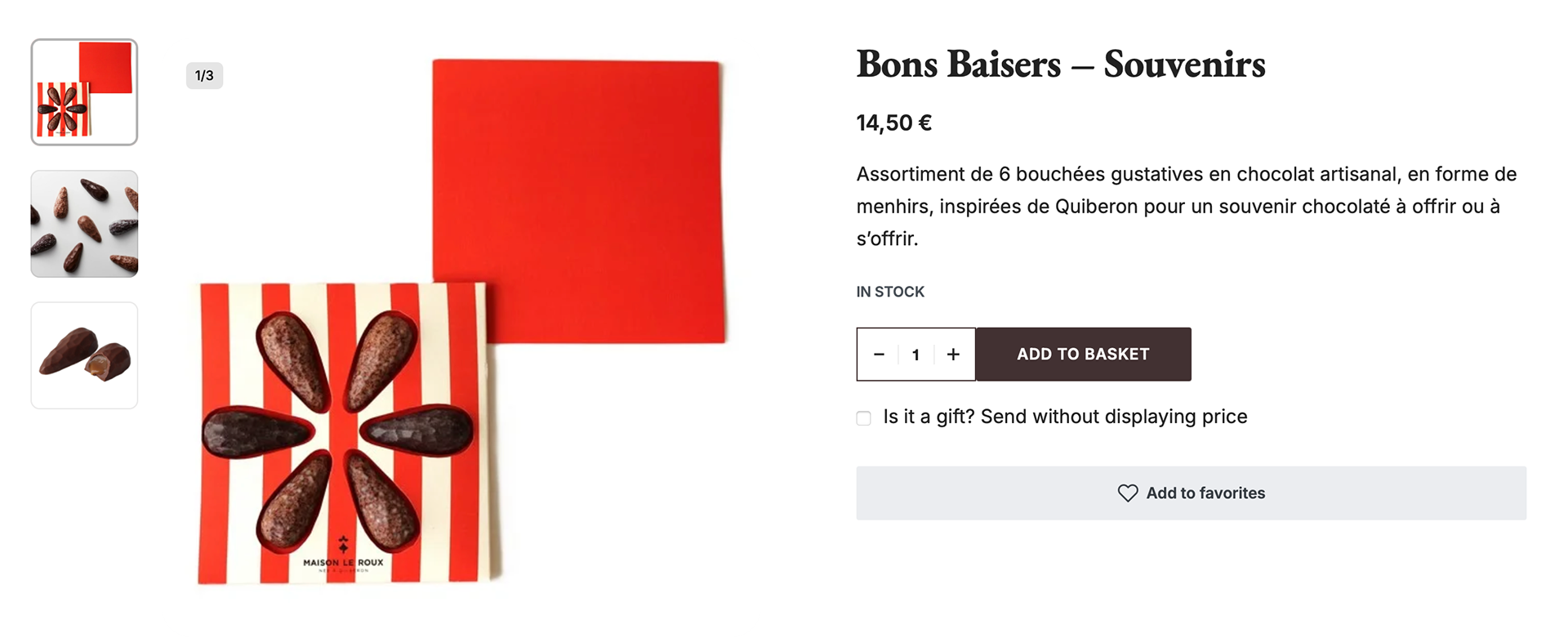Click the heart icon for favorites
This screenshot has width=1568, height=638.
(1127, 493)
